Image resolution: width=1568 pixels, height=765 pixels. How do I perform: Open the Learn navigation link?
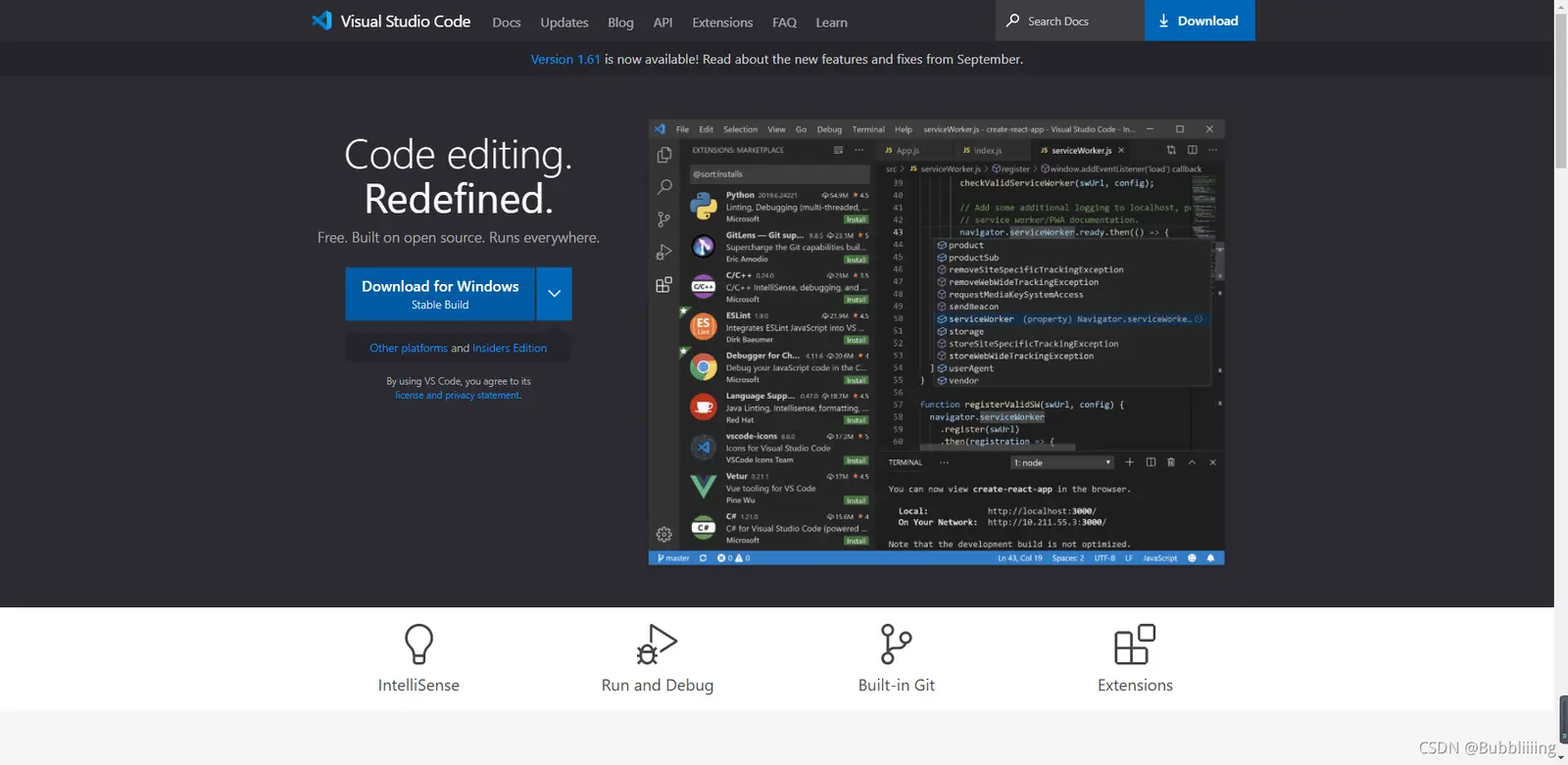coord(831,23)
